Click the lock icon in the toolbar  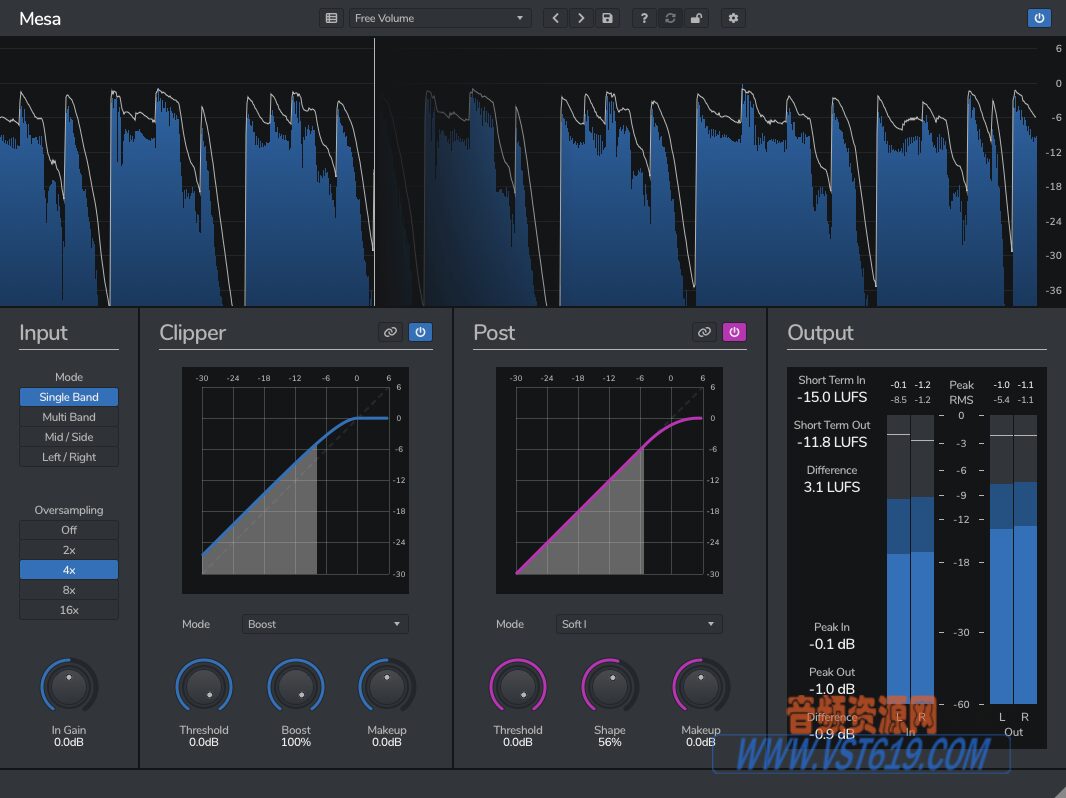pyautogui.click(x=697, y=18)
